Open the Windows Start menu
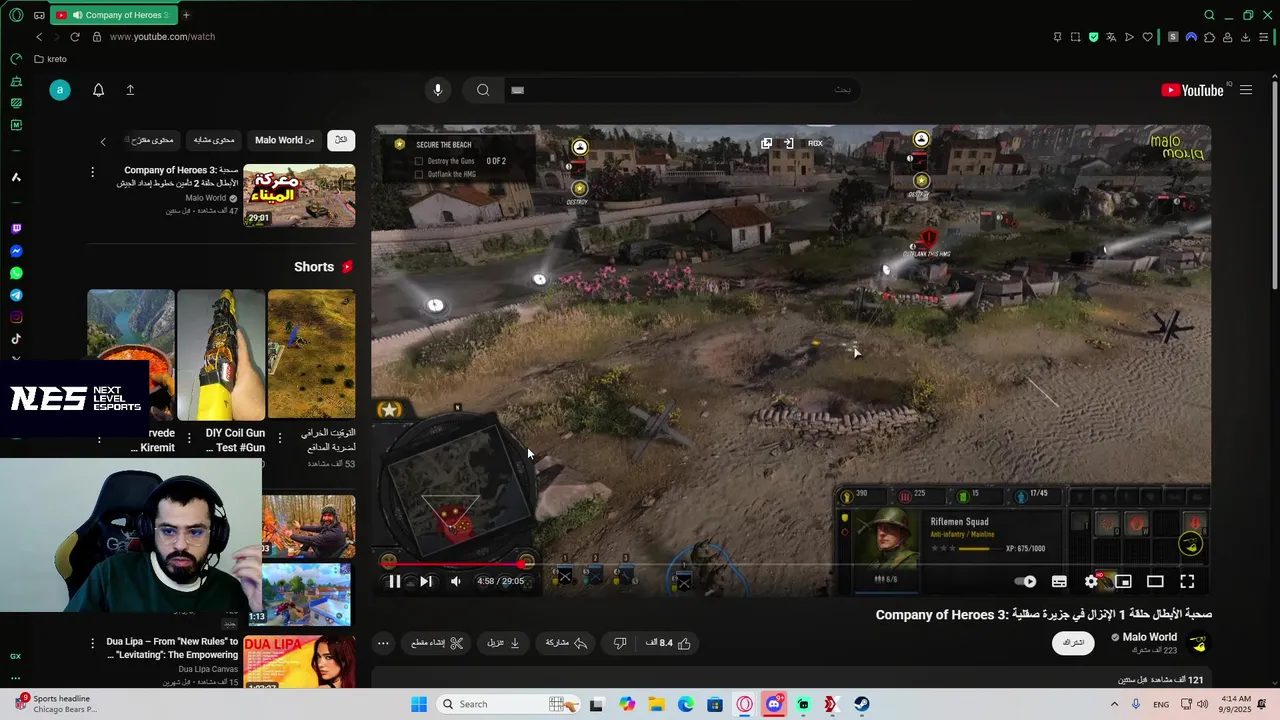Viewport: 1280px width, 720px height. coord(419,704)
